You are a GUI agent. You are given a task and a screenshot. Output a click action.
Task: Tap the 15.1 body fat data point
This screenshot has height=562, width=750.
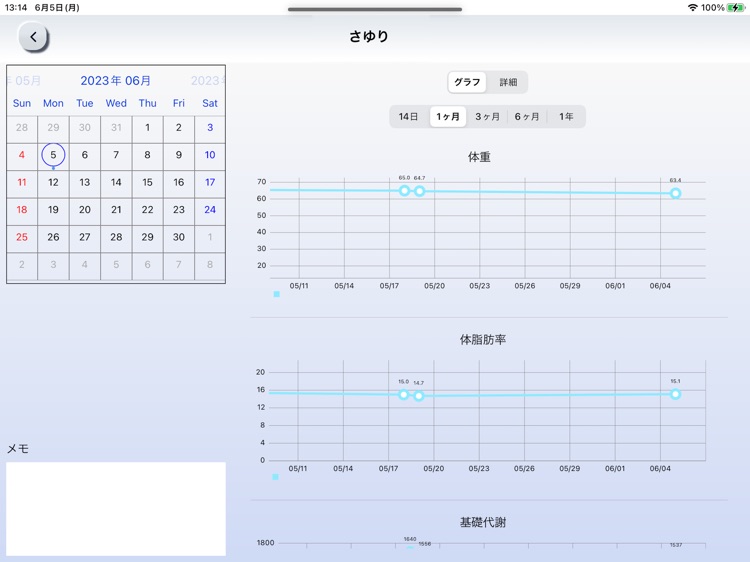coord(675,394)
